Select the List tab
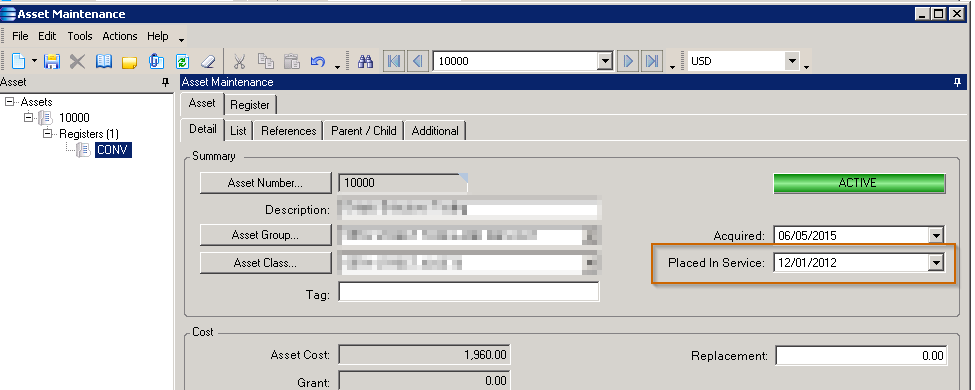The image size is (975, 390). tap(238, 131)
